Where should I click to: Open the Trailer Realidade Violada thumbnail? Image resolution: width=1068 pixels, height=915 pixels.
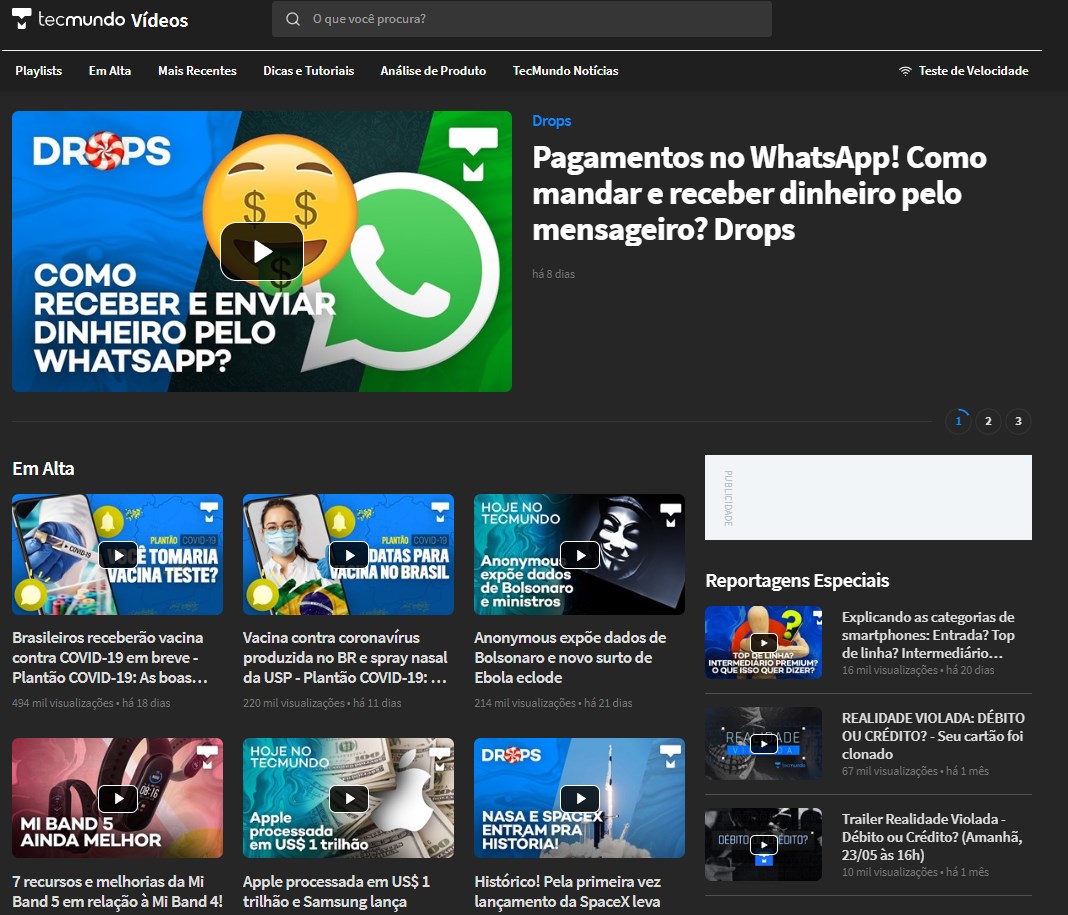click(x=763, y=844)
